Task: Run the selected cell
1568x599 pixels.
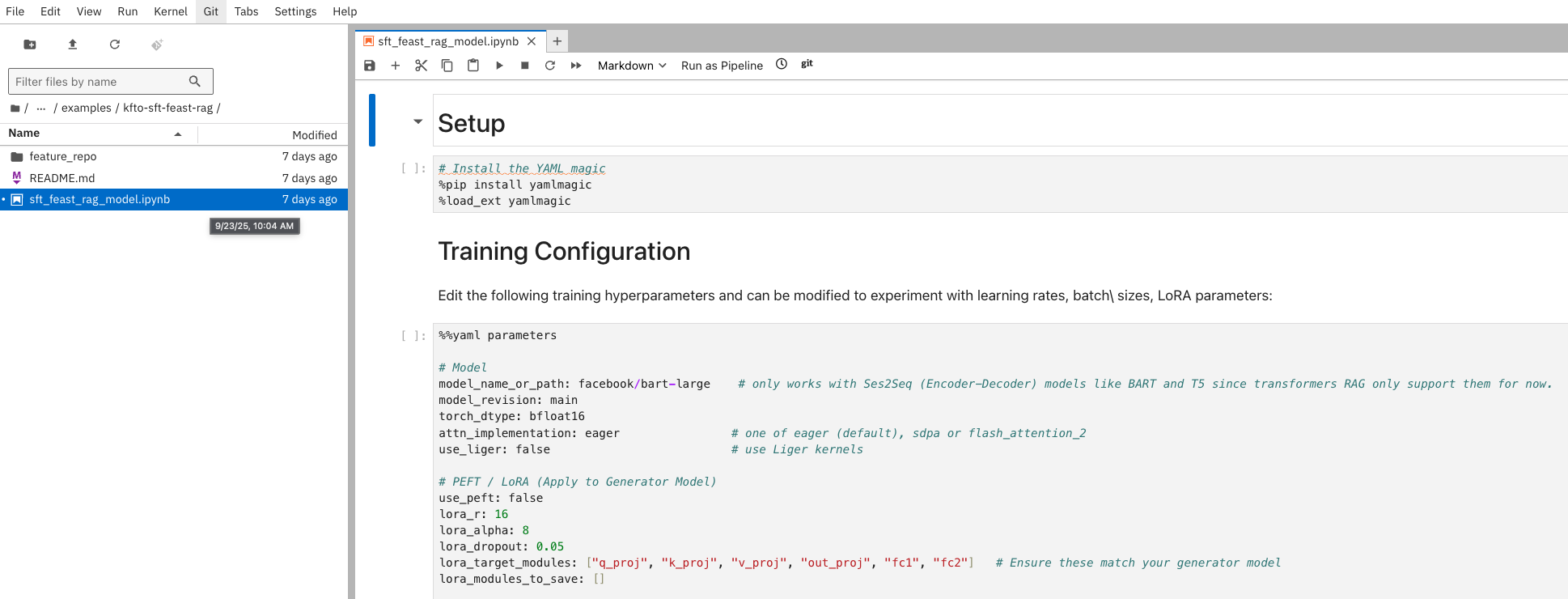Action: point(499,66)
